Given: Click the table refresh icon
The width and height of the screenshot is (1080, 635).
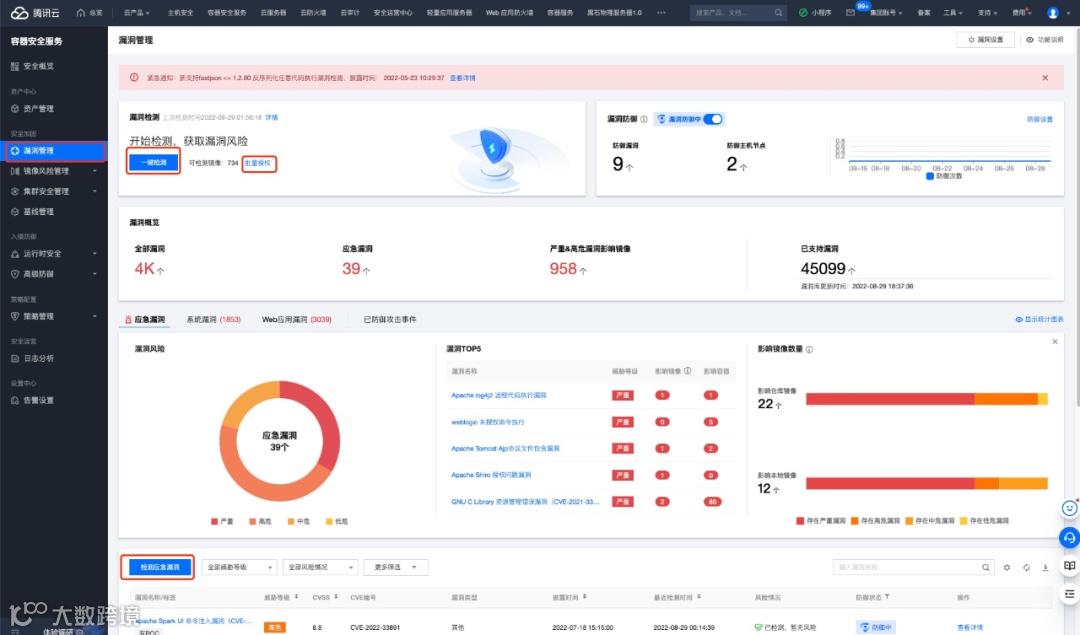Looking at the screenshot, I should click(1026, 568).
